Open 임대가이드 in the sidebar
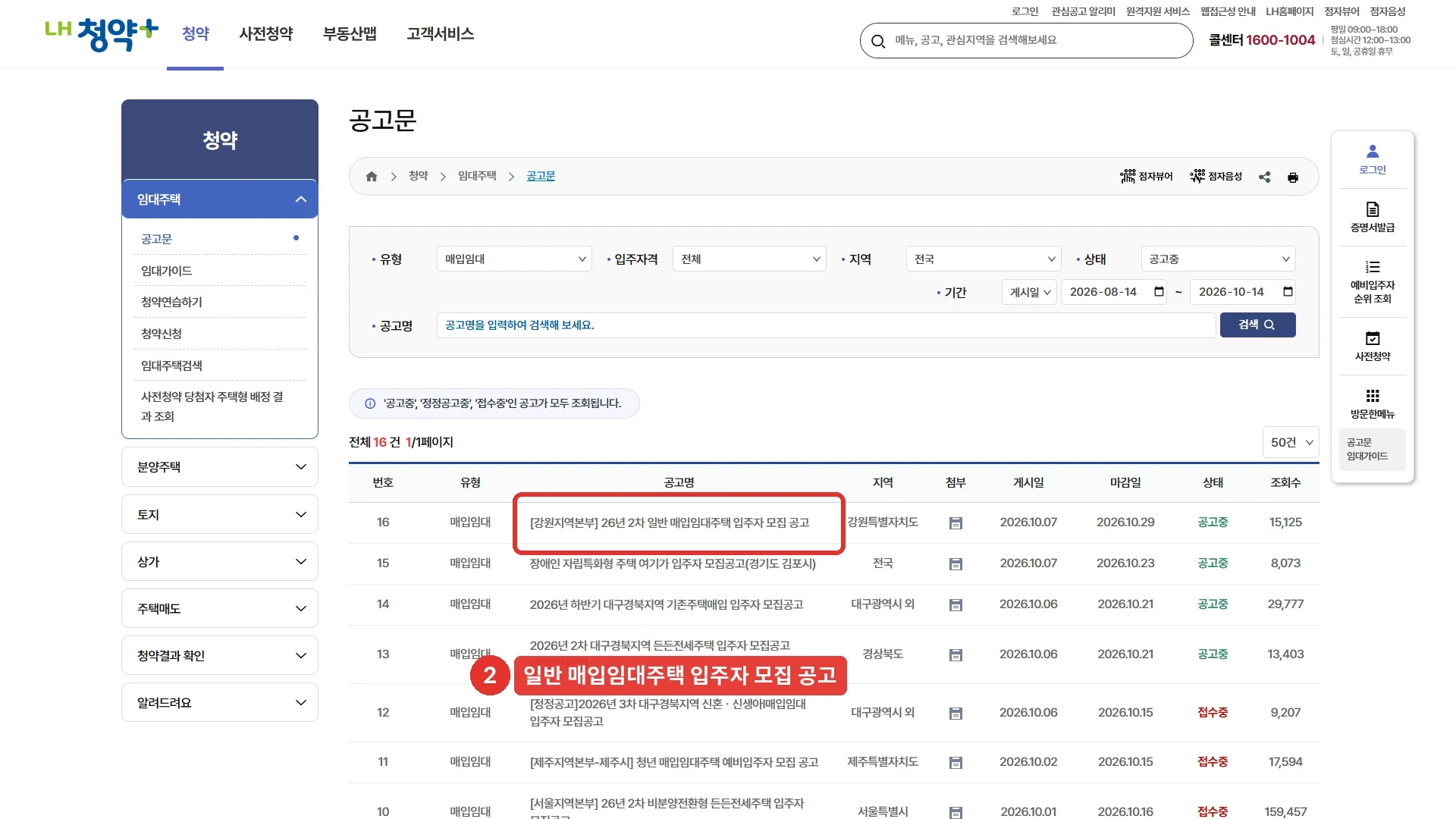Viewport: 1456px width, 819px height. coord(167,271)
